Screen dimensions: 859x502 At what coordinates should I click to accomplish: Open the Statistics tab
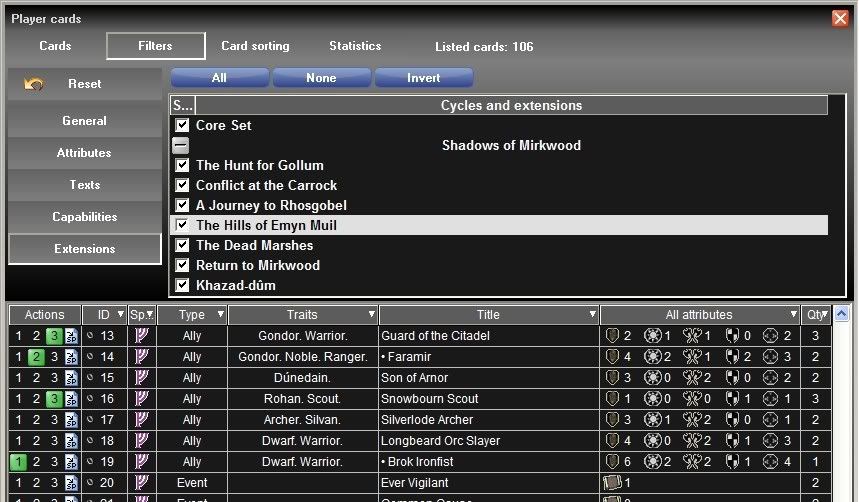[x=355, y=46]
